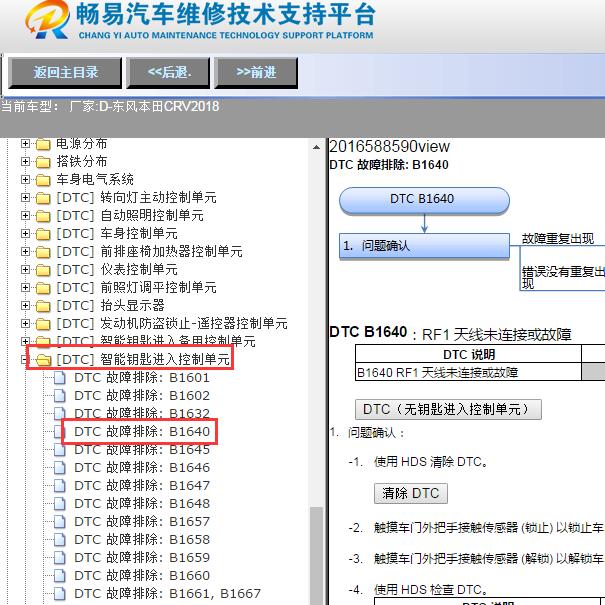
Task: Open DTC 故障排除: B1657
Action: pos(142,522)
